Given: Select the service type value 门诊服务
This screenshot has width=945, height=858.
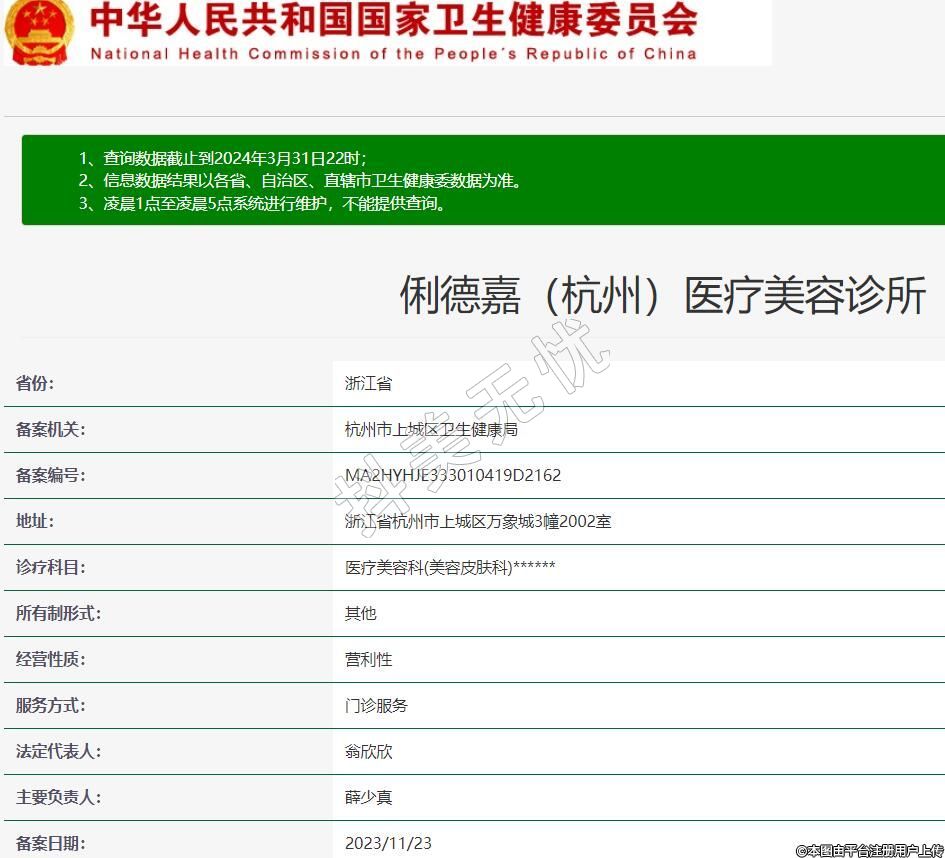Looking at the screenshot, I should [x=376, y=705].
